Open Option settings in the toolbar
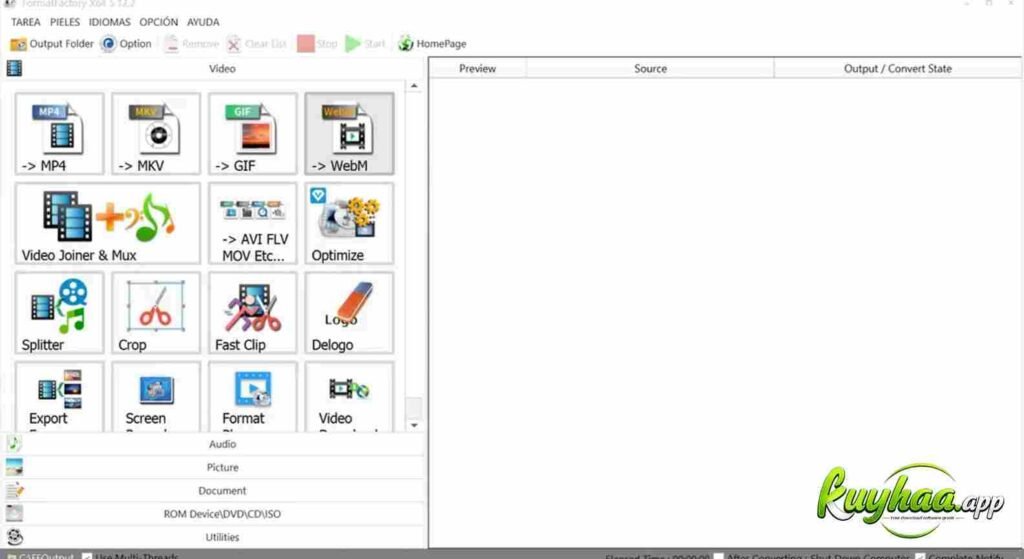This screenshot has width=1024, height=559. pos(127,44)
